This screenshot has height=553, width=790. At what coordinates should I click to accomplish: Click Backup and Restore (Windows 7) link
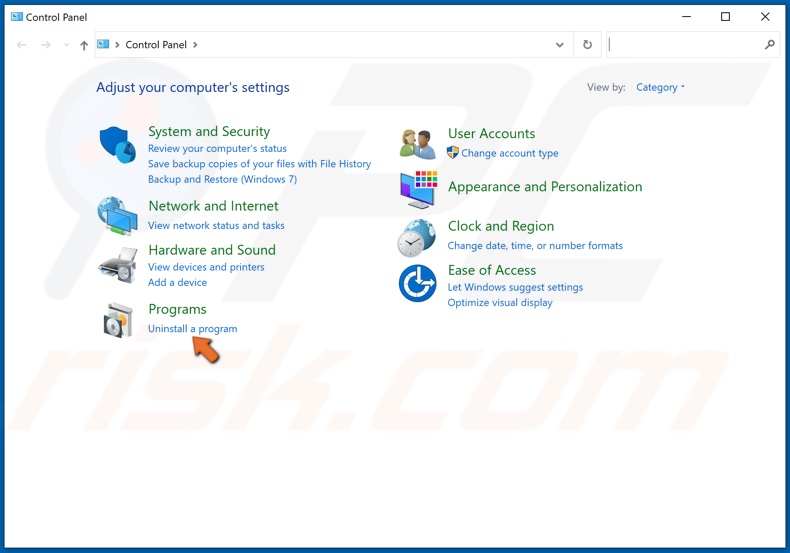222,180
